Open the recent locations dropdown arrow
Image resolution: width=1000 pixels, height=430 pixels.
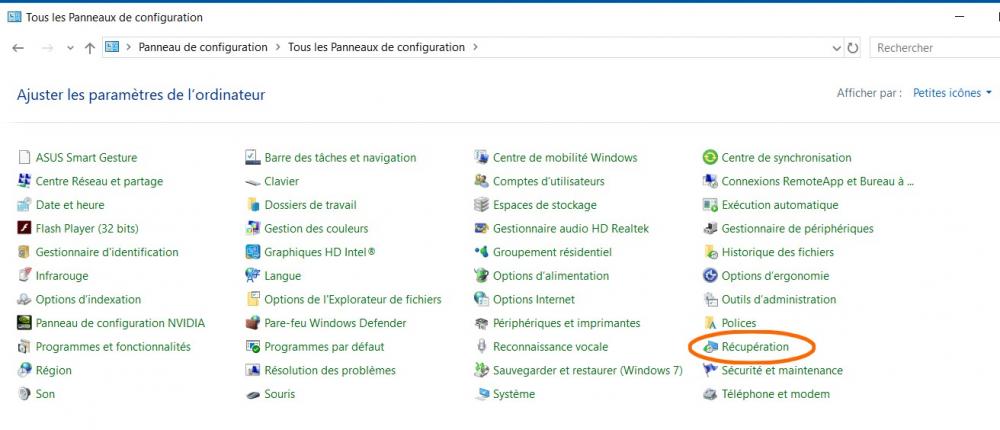tap(70, 48)
